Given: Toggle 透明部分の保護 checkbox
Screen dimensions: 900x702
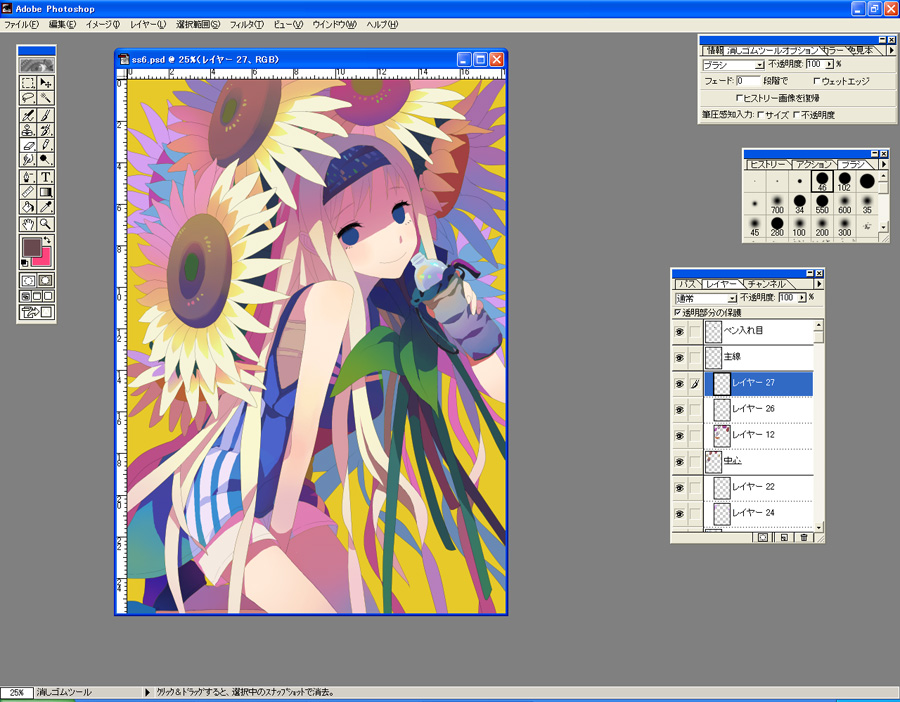Looking at the screenshot, I should coord(678,312).
